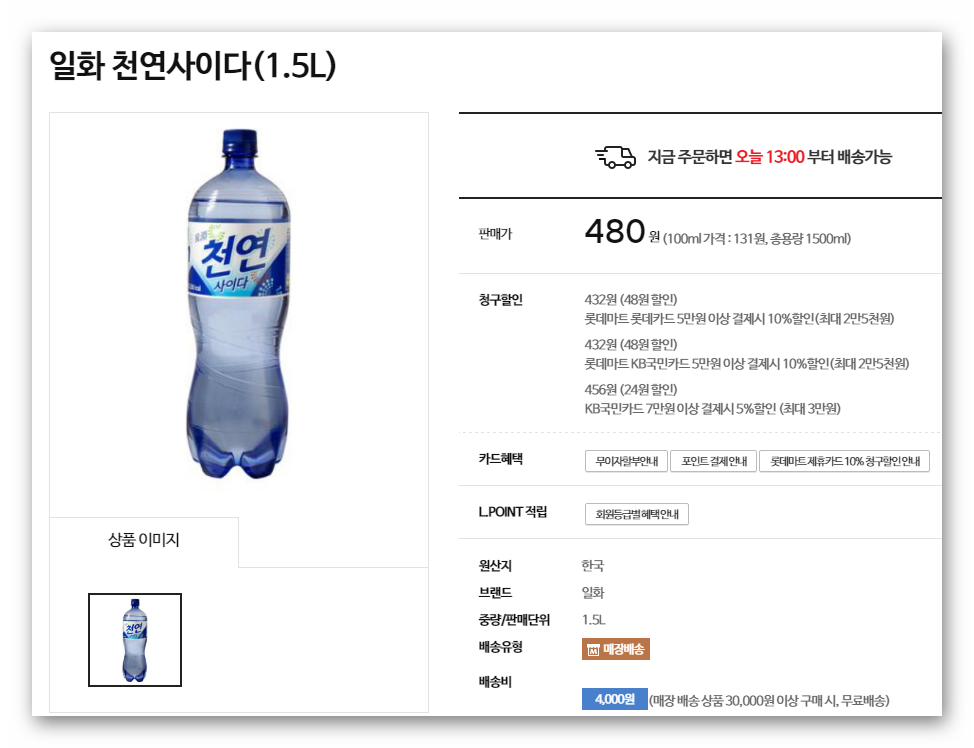Viewport: 974px width, 748px height.
Task: Open the 회원등급별혜택안내 button
Action: [637, 514]
